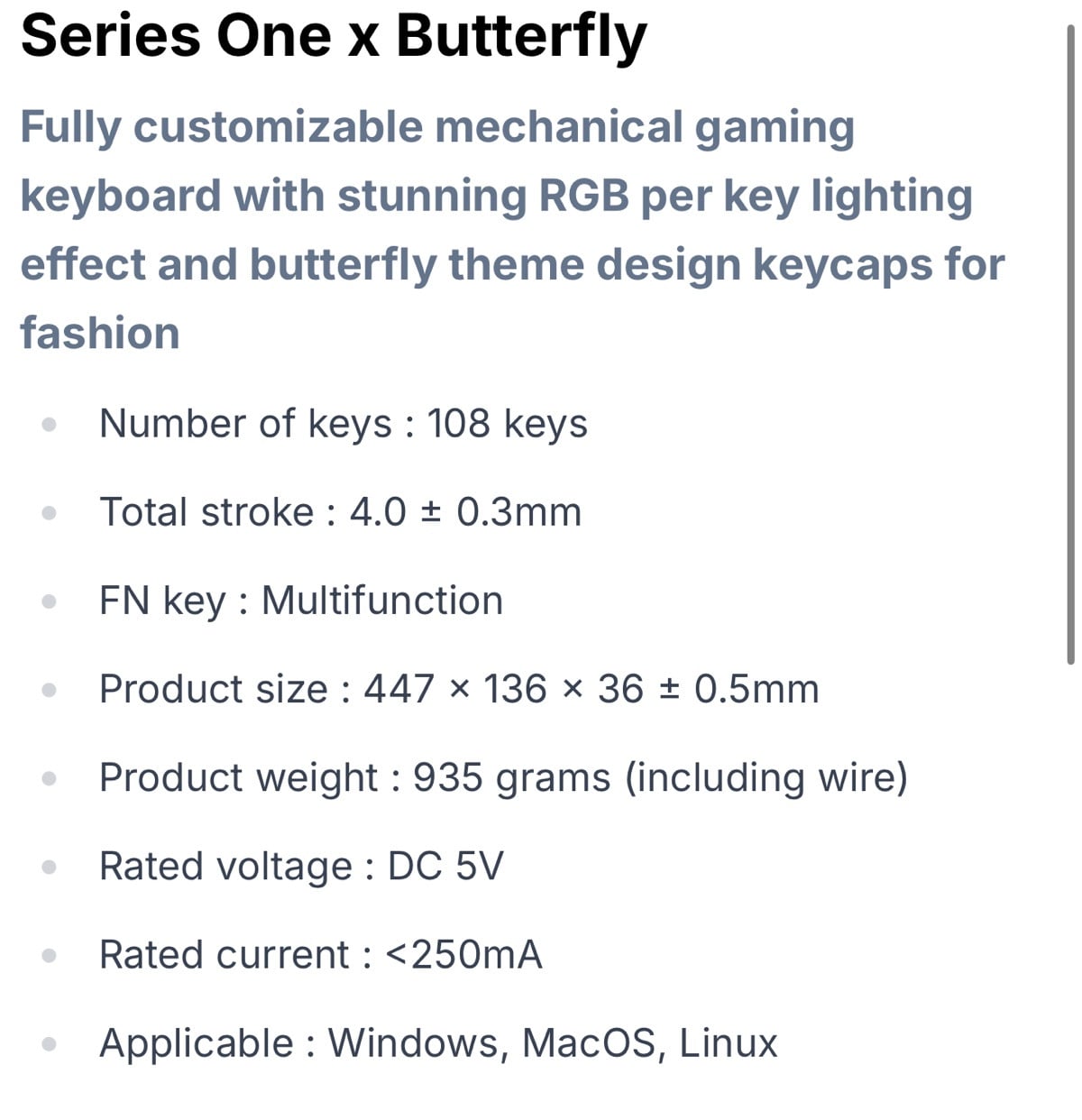
Task: Click the bullet before FN key
Action: pyautogui.click(x=50, y=601)
